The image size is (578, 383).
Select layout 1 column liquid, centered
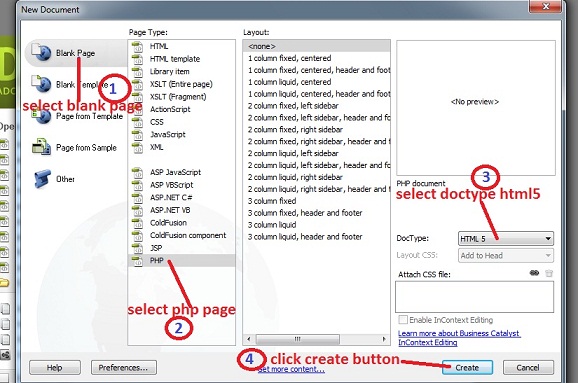317,82
